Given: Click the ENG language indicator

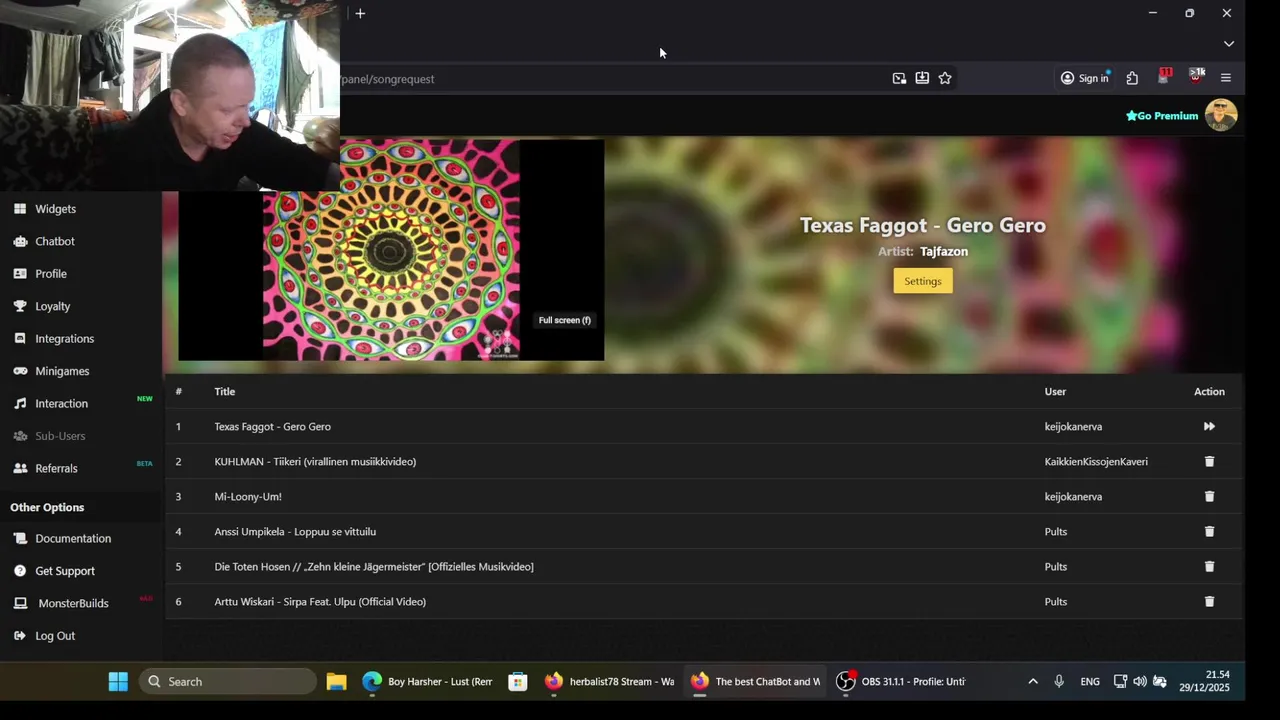Looking at the screenshot, I should [1090, 682].
